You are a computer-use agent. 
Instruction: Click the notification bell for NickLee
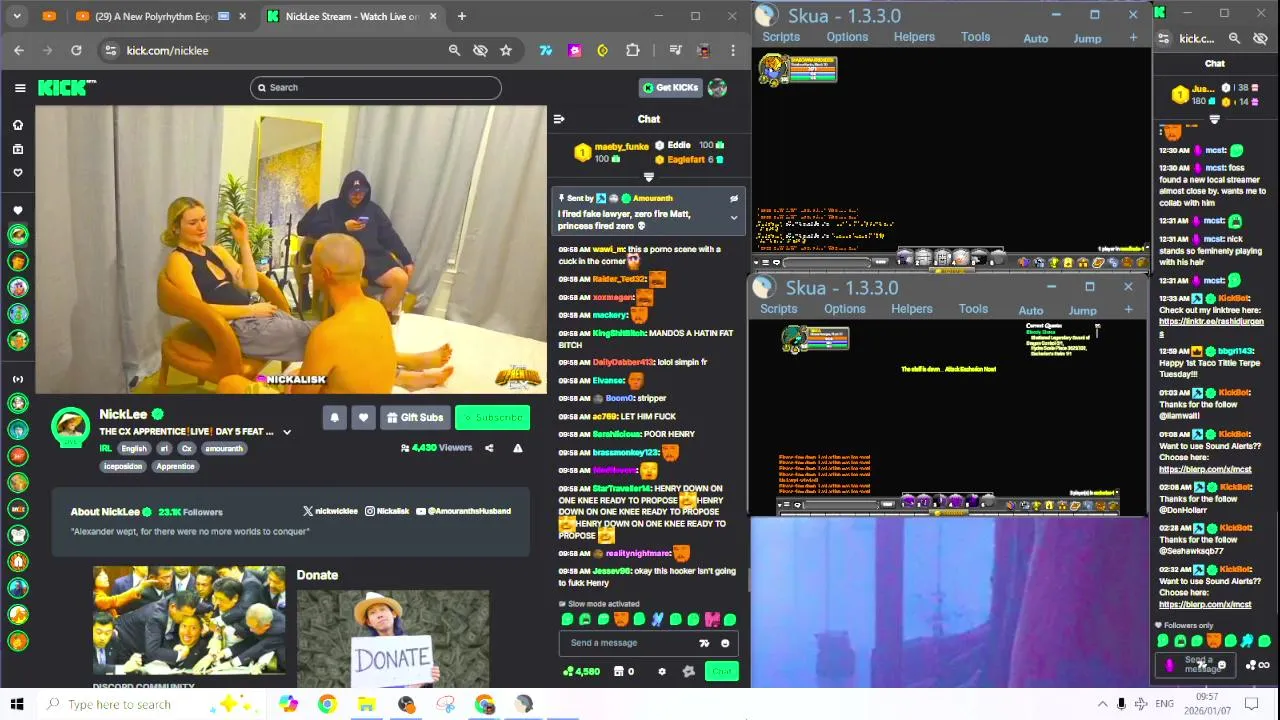click(x=335, y=417)
